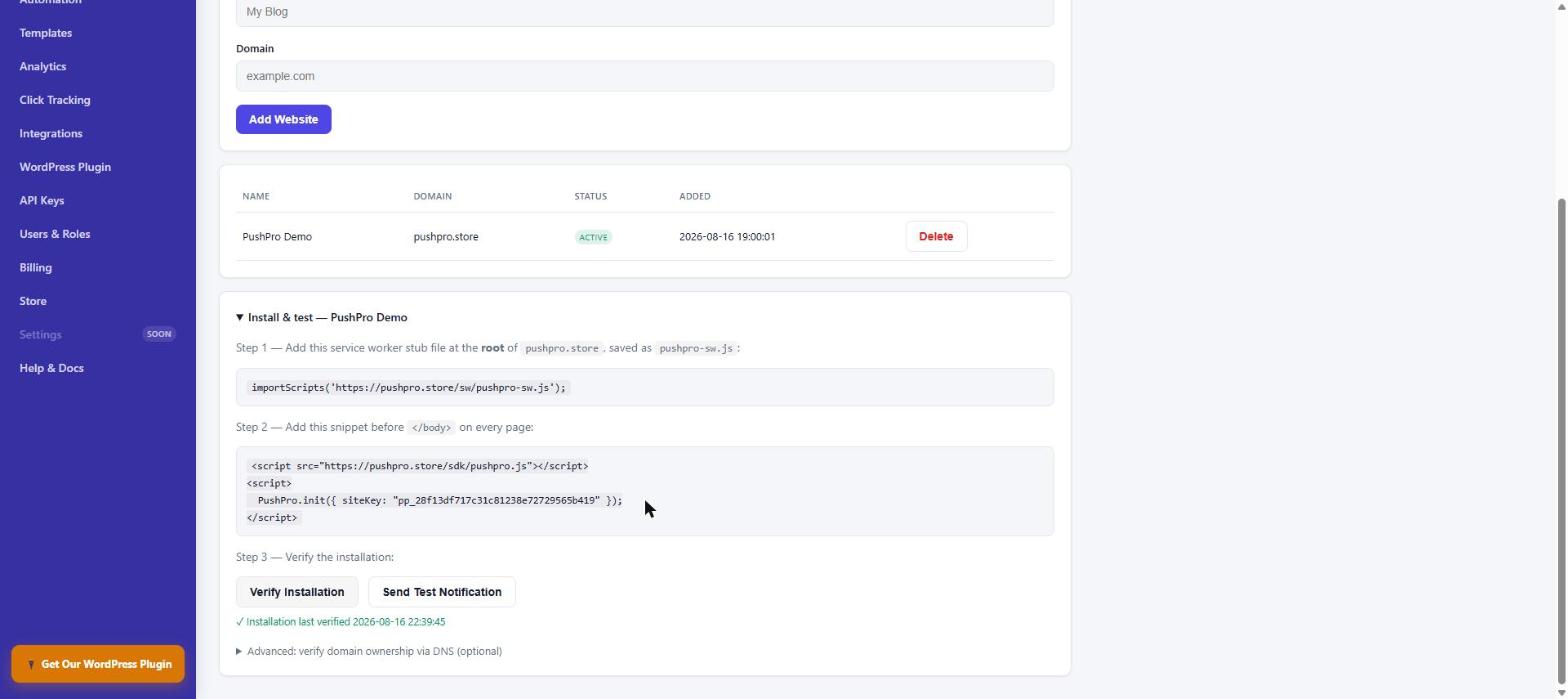The height and width of the screenshot is (699, 1568).
Task: Click Send Test Notification button
Action: click(x=442, y=592)
